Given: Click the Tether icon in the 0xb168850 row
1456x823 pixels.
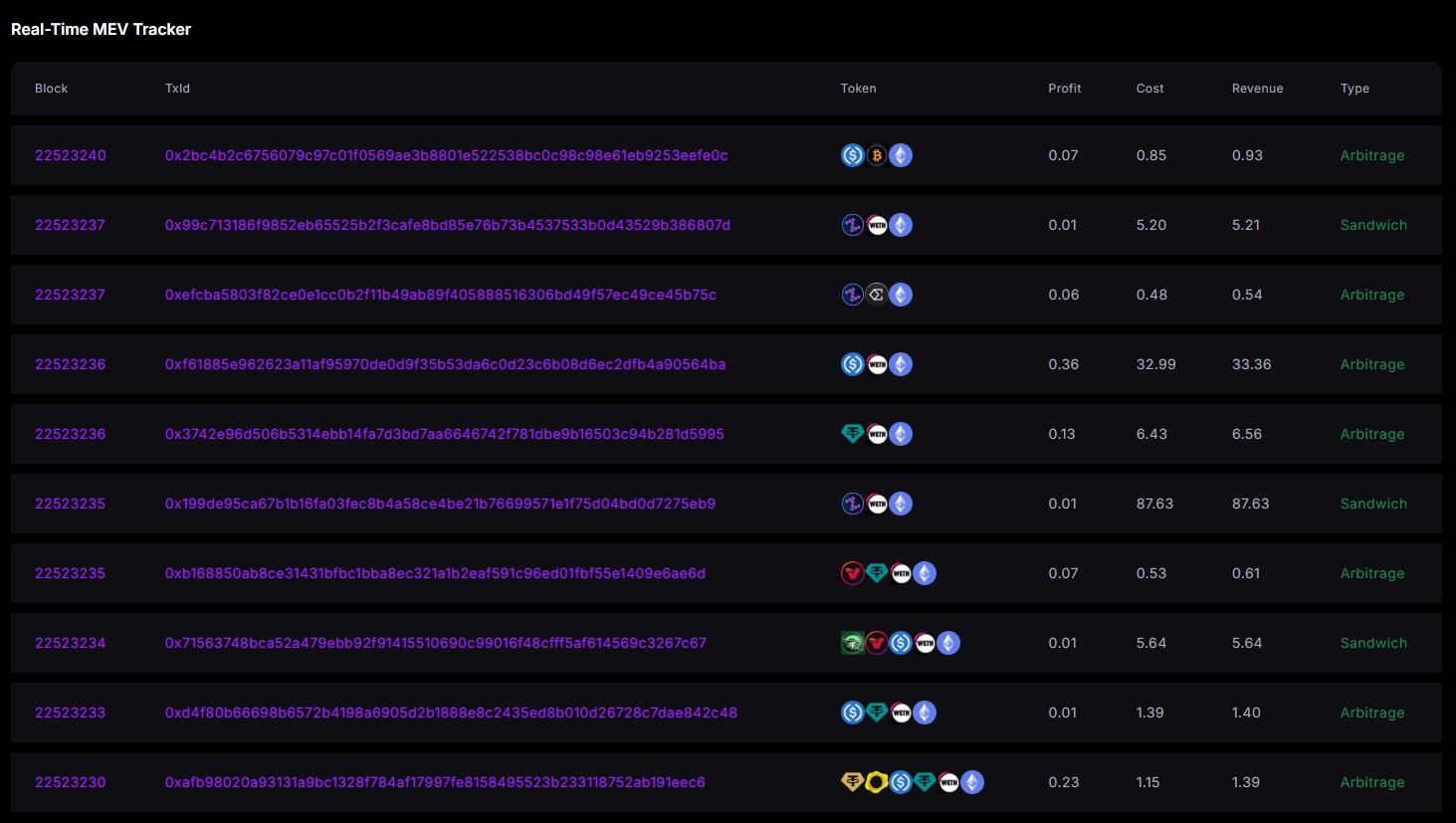Looking at the screenshot, I should tap(877, 573).
